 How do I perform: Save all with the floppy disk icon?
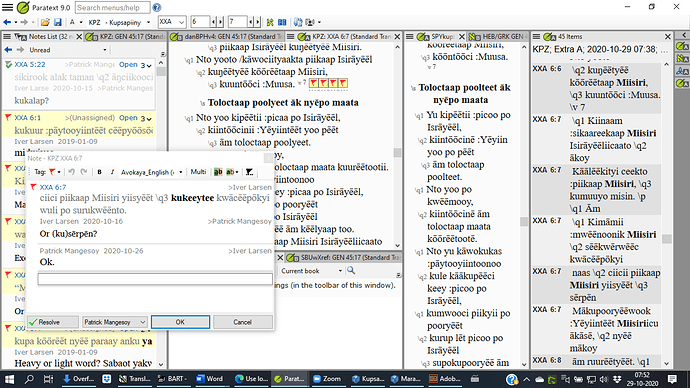(x=57, y=22)
